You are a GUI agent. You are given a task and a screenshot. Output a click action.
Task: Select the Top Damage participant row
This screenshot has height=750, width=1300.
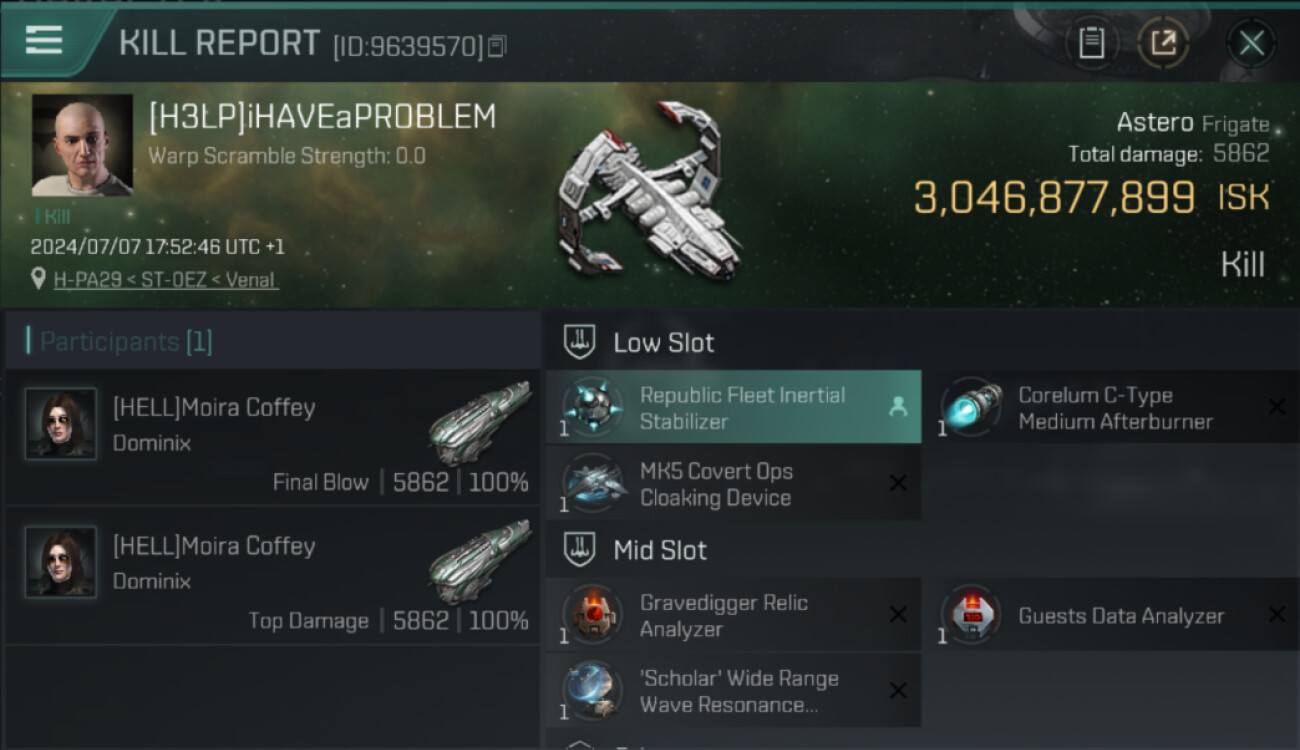pyautogui.click(x=272, y=576)
